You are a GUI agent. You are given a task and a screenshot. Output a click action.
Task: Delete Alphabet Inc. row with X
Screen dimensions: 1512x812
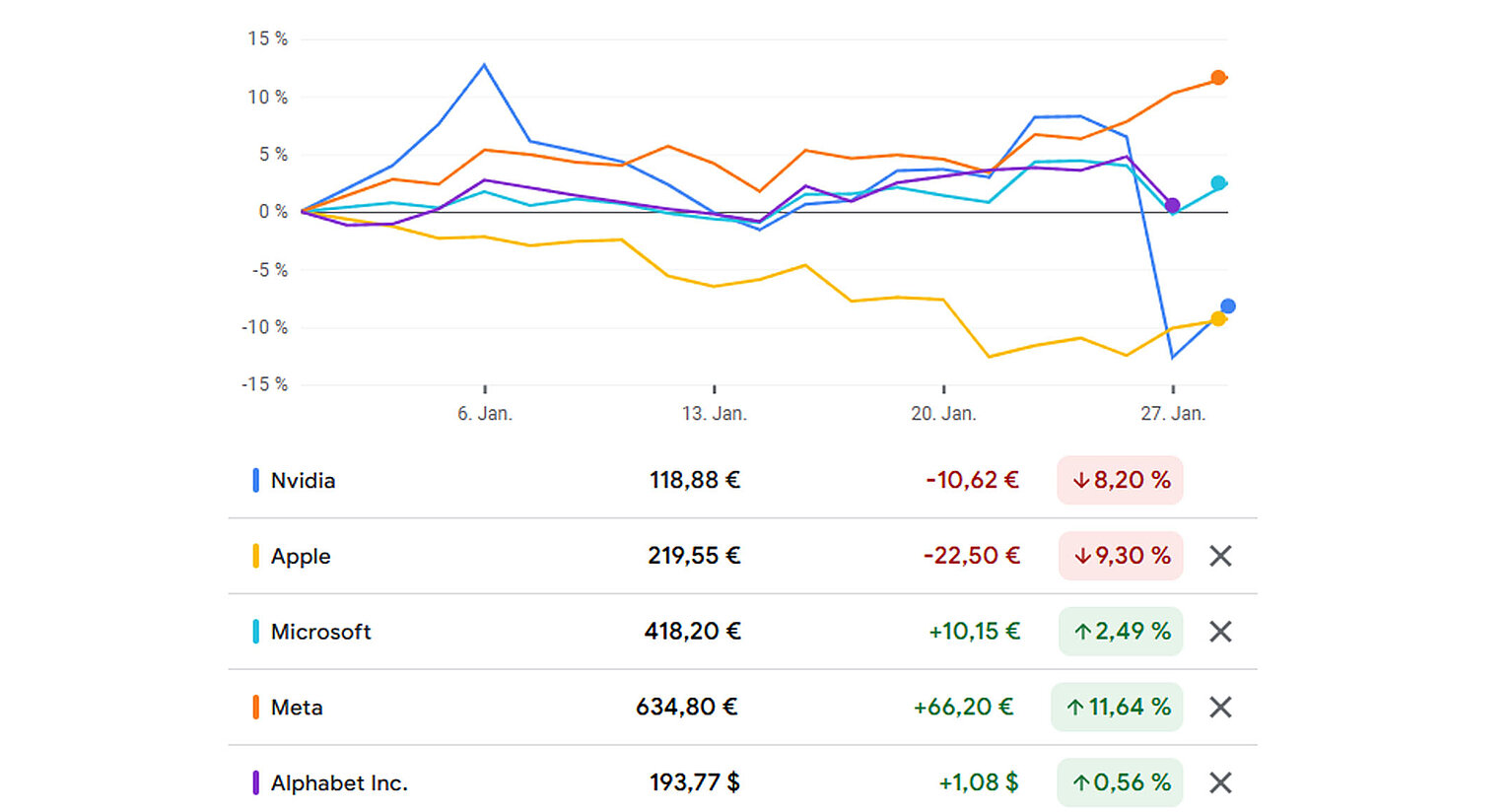pos(1220,782)
